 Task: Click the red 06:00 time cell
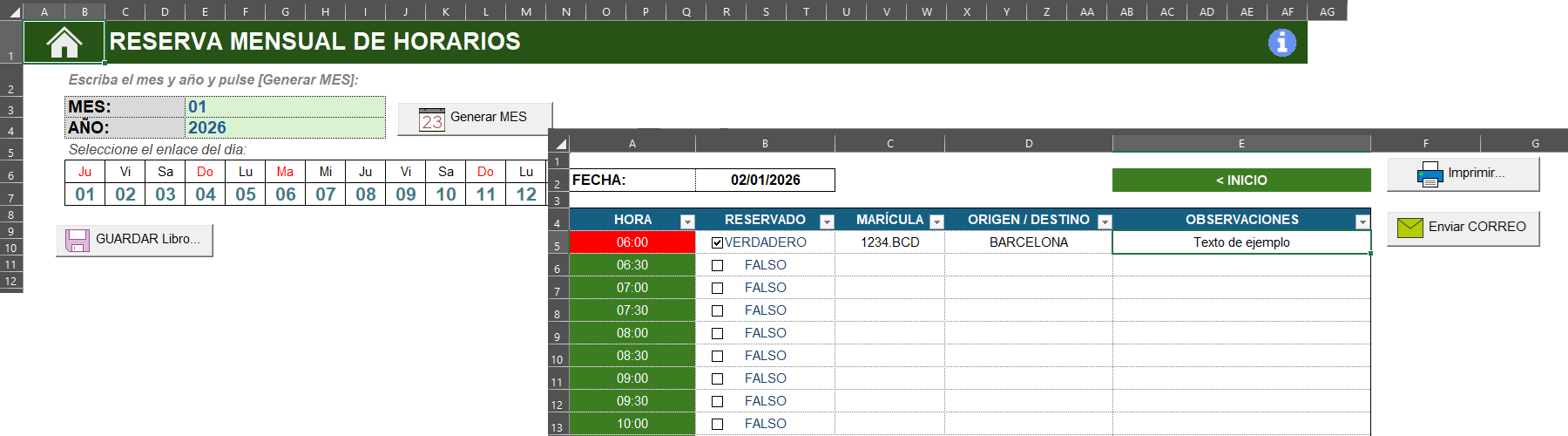(x=632, y=242)
